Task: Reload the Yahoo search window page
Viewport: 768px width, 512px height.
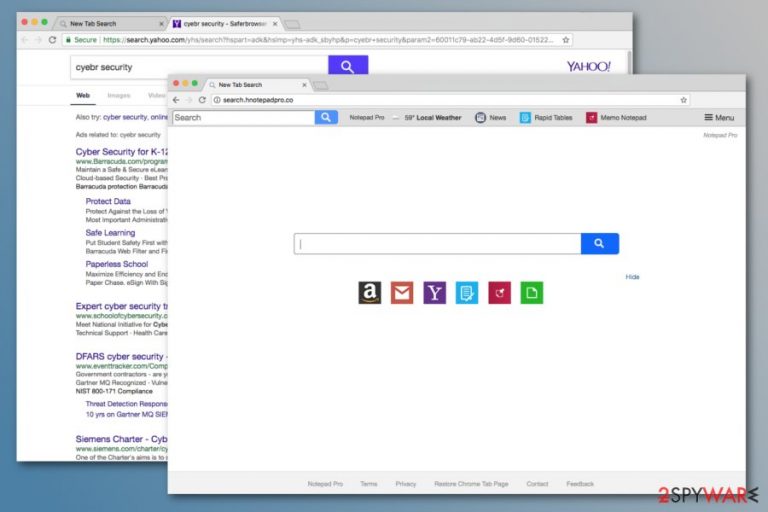Action: (52, 40)
